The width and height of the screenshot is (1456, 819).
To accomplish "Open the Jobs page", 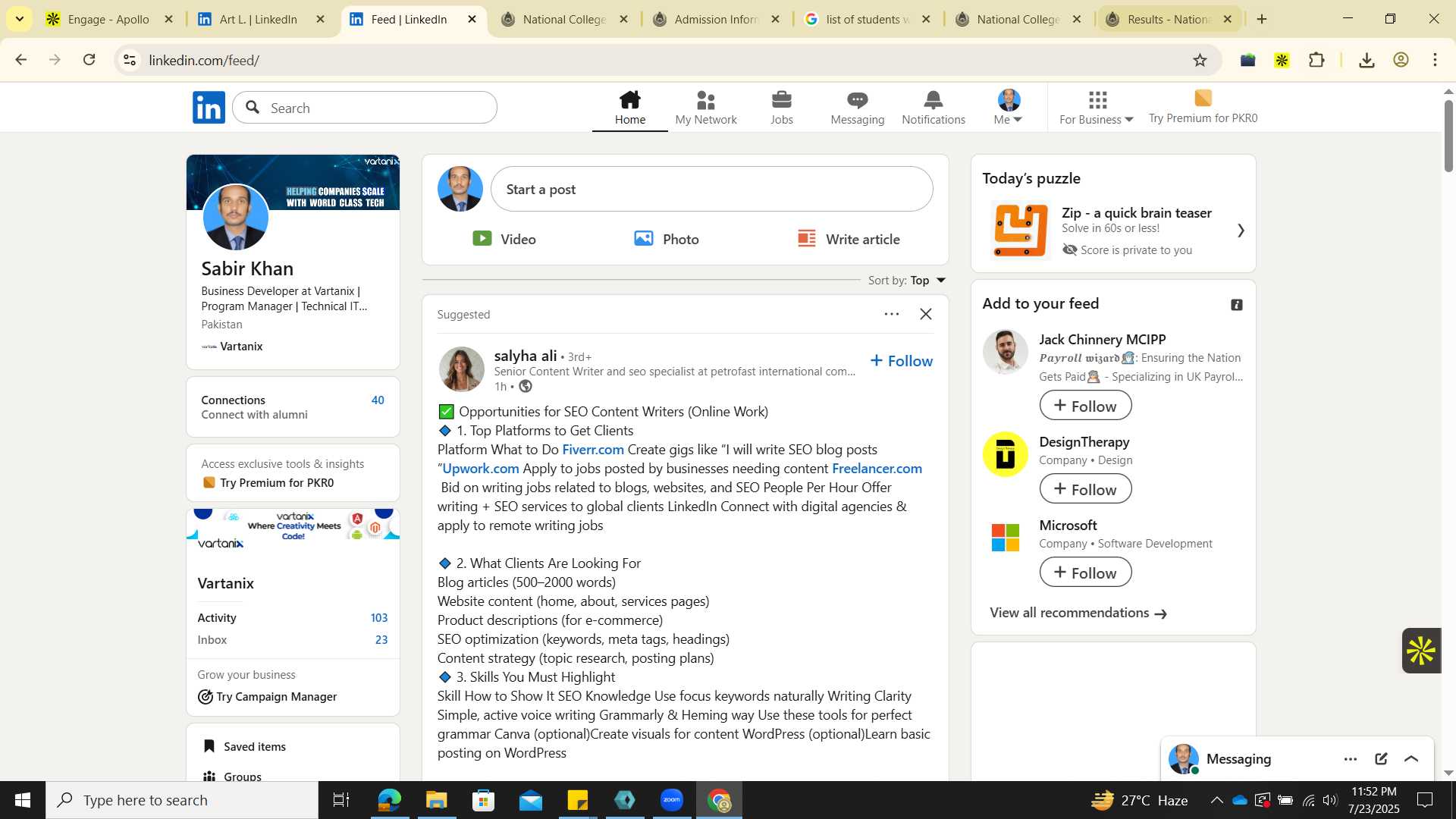I will (781, 108).
